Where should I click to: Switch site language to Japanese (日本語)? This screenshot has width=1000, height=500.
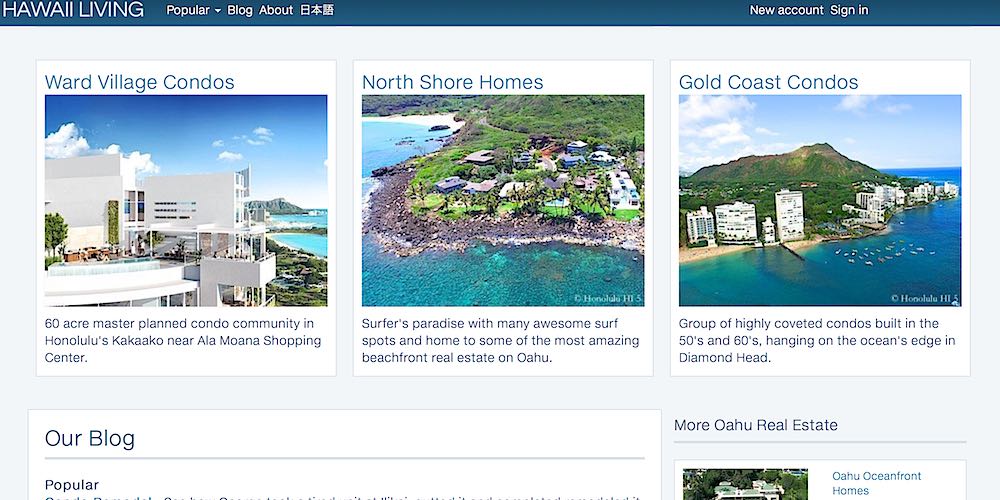[317, 10]
